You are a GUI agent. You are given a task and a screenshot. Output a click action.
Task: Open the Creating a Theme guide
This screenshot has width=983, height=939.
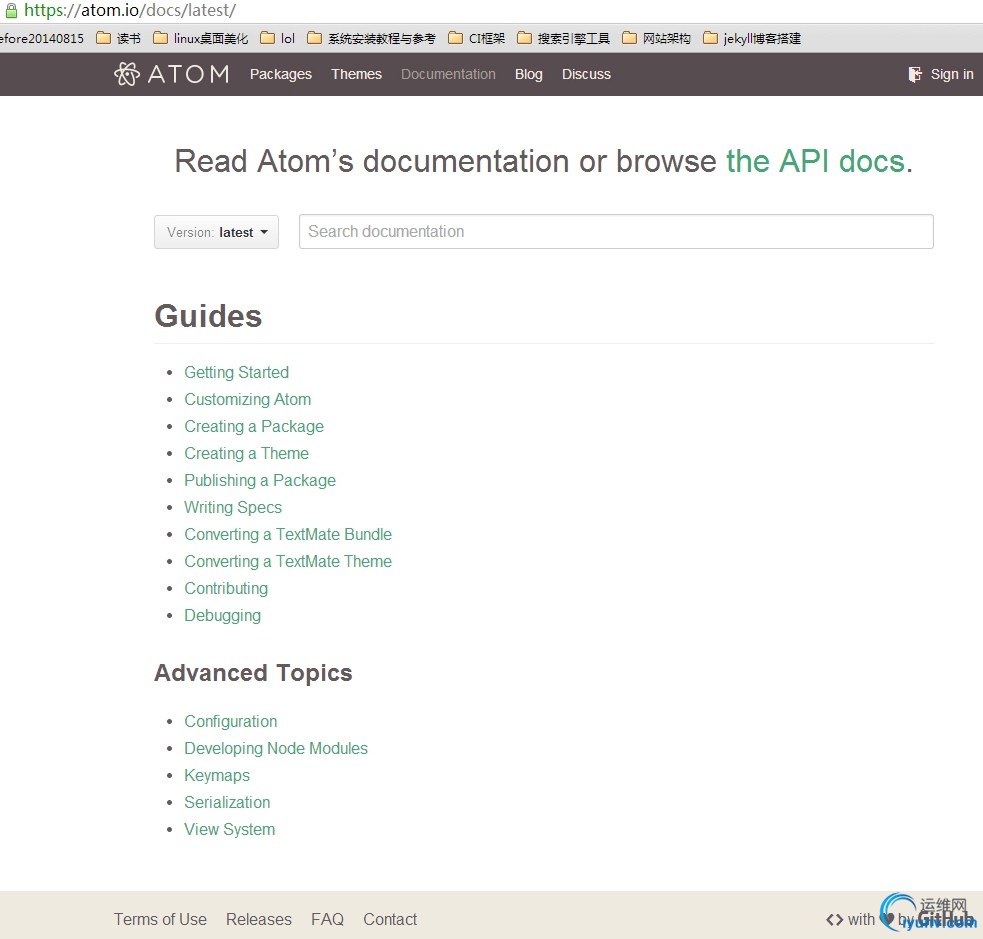246,453
